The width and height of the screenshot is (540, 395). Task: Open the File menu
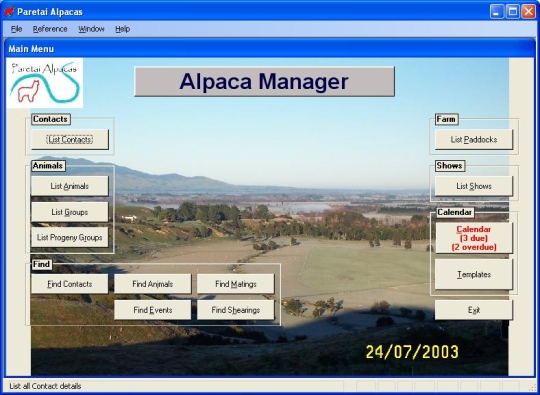point(17,29)
